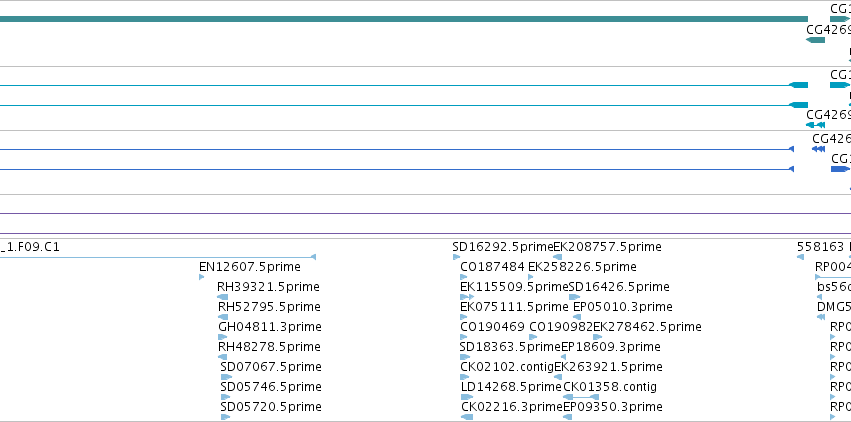Select the GH04811.3prime label
The width and height of the screenshot is (851, 422).
tap(270, 327)
